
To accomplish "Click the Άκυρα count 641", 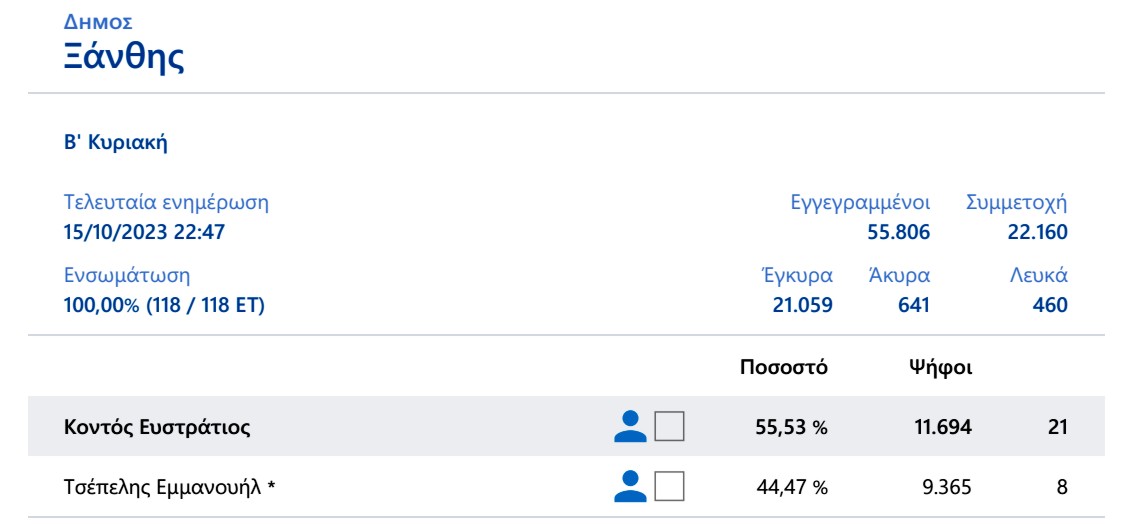I will [913, 305].
